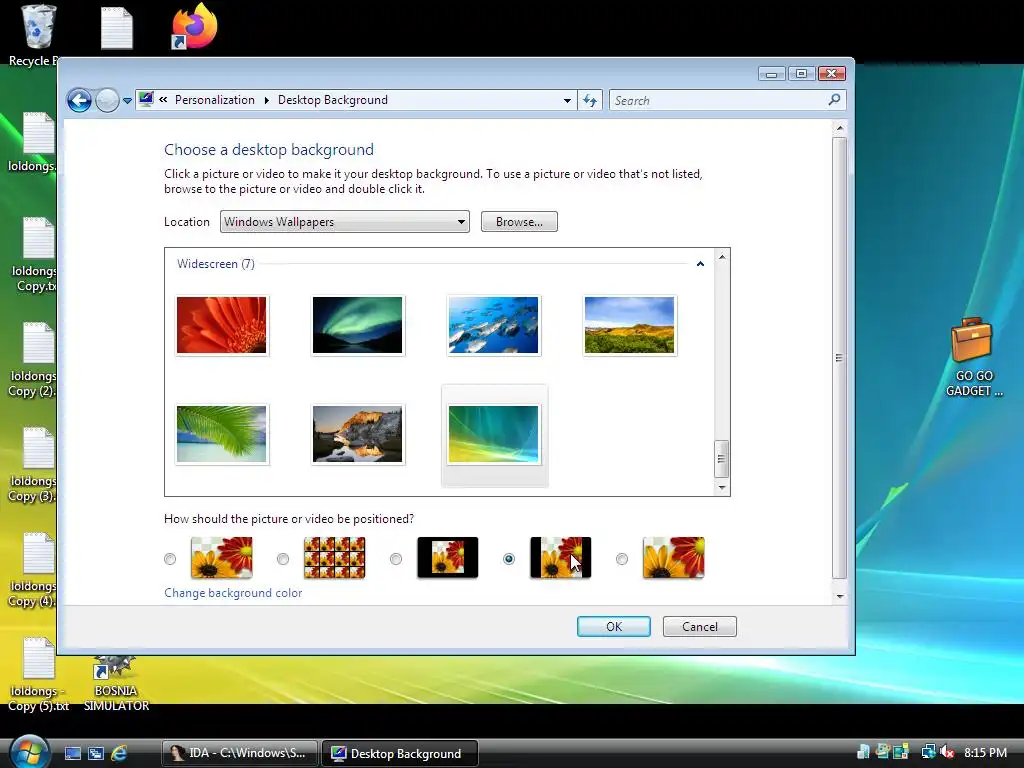The height and width of the screenshot is (768, 1024).
Task: Open the Recycle Bin desktop icon
Action: pos(37,27)
